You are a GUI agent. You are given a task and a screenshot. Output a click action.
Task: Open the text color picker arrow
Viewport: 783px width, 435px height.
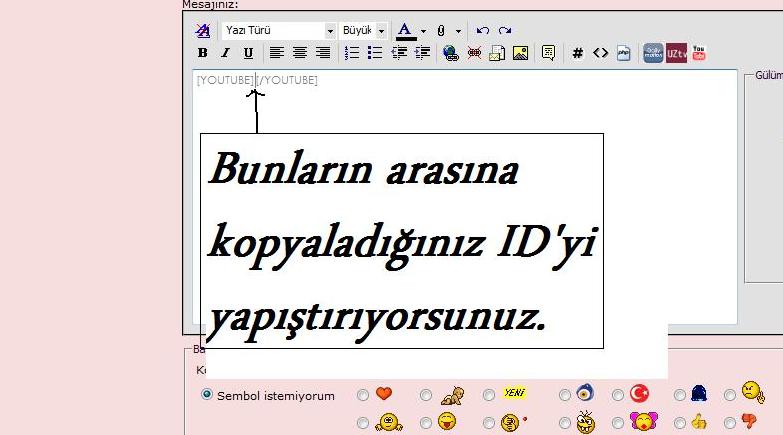pos(423,31)
